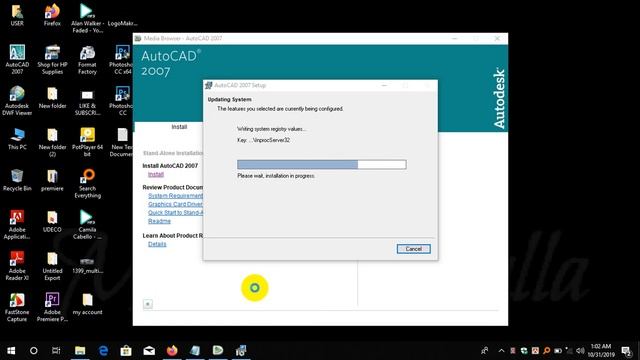
Task: Open the Camila Cabello media file
Action: [87, 224]
